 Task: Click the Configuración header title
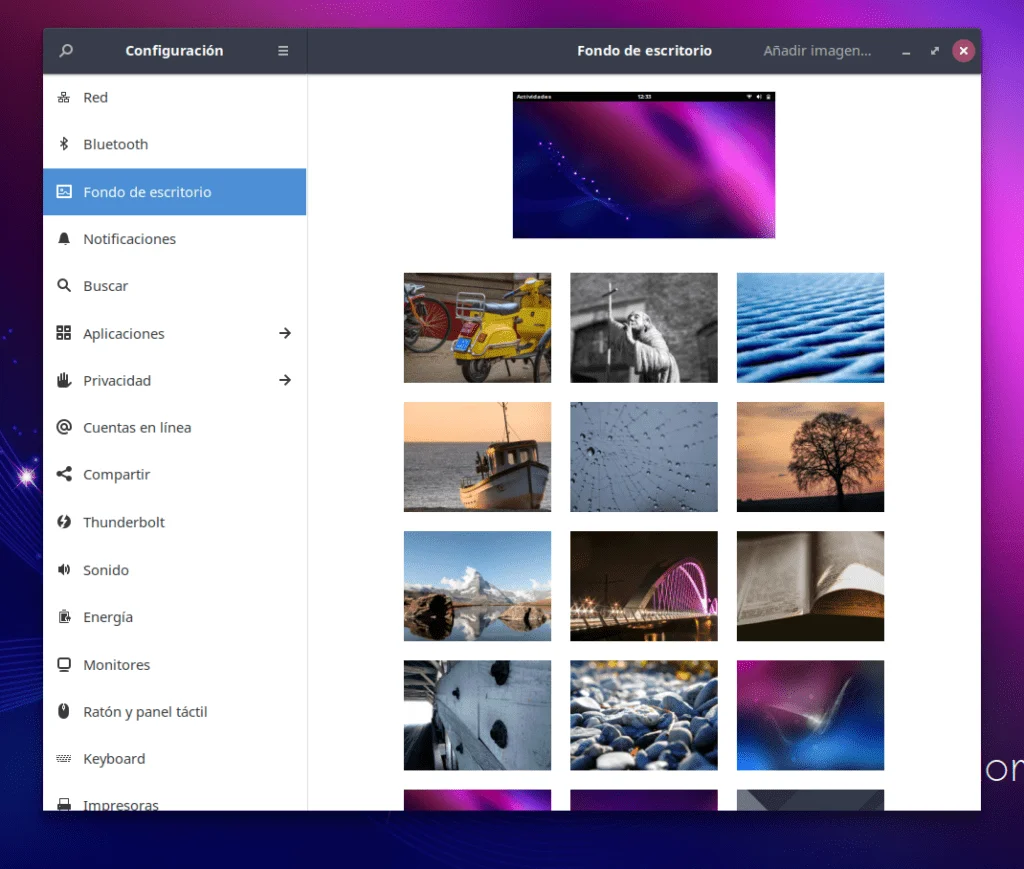point(174,51)
